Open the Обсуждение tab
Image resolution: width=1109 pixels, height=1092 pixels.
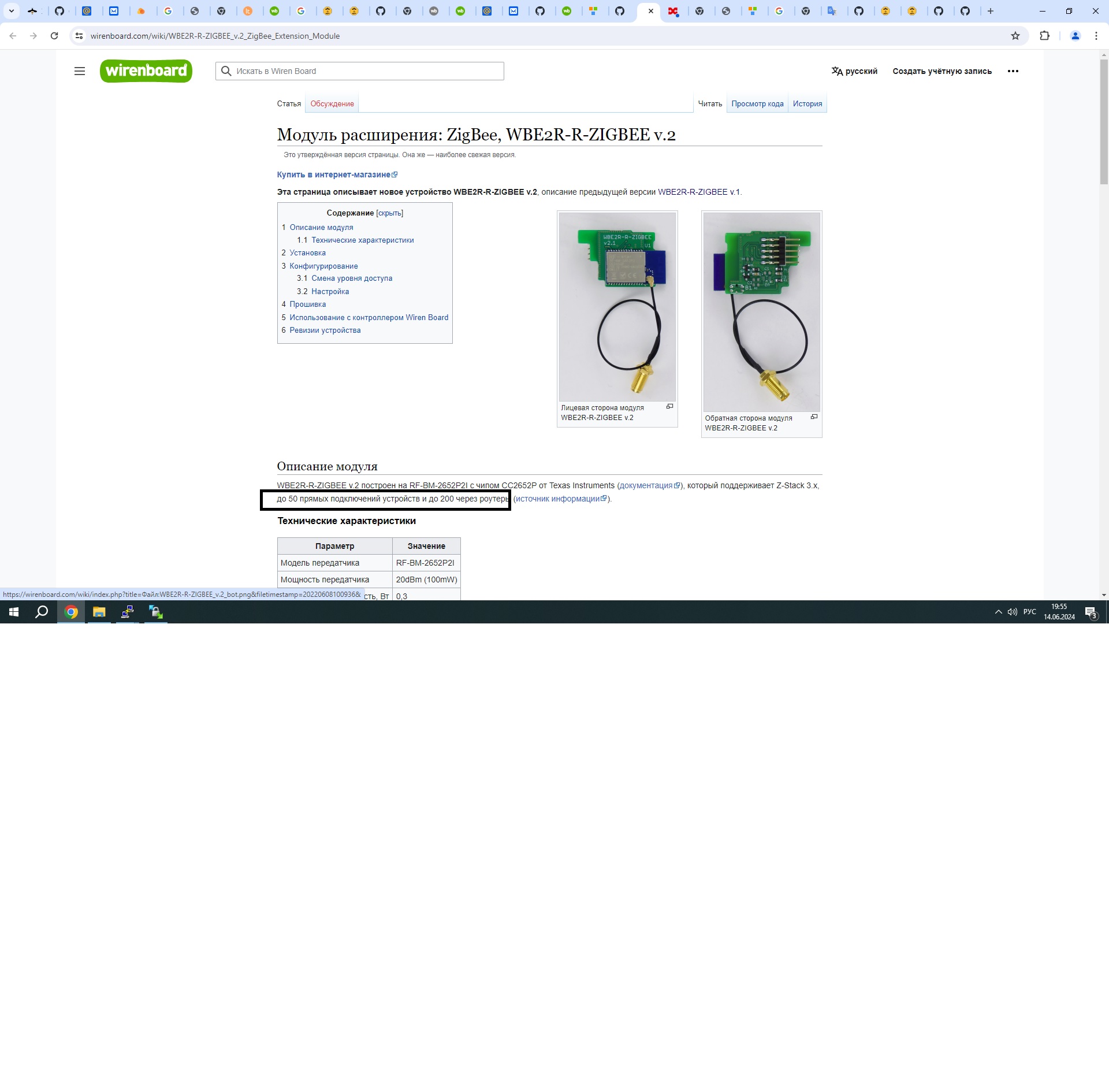332,103
